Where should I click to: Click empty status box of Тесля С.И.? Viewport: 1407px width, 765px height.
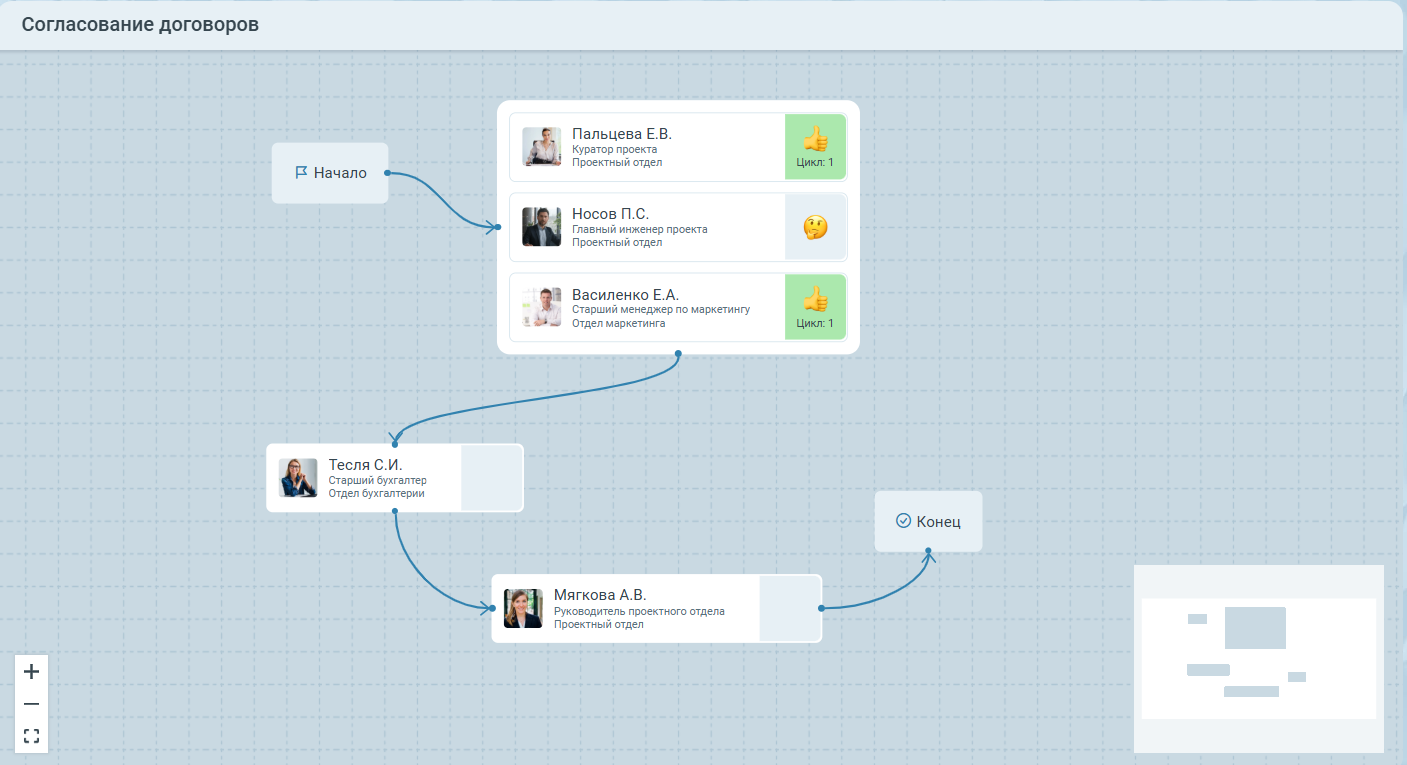(x=491, y=478)
